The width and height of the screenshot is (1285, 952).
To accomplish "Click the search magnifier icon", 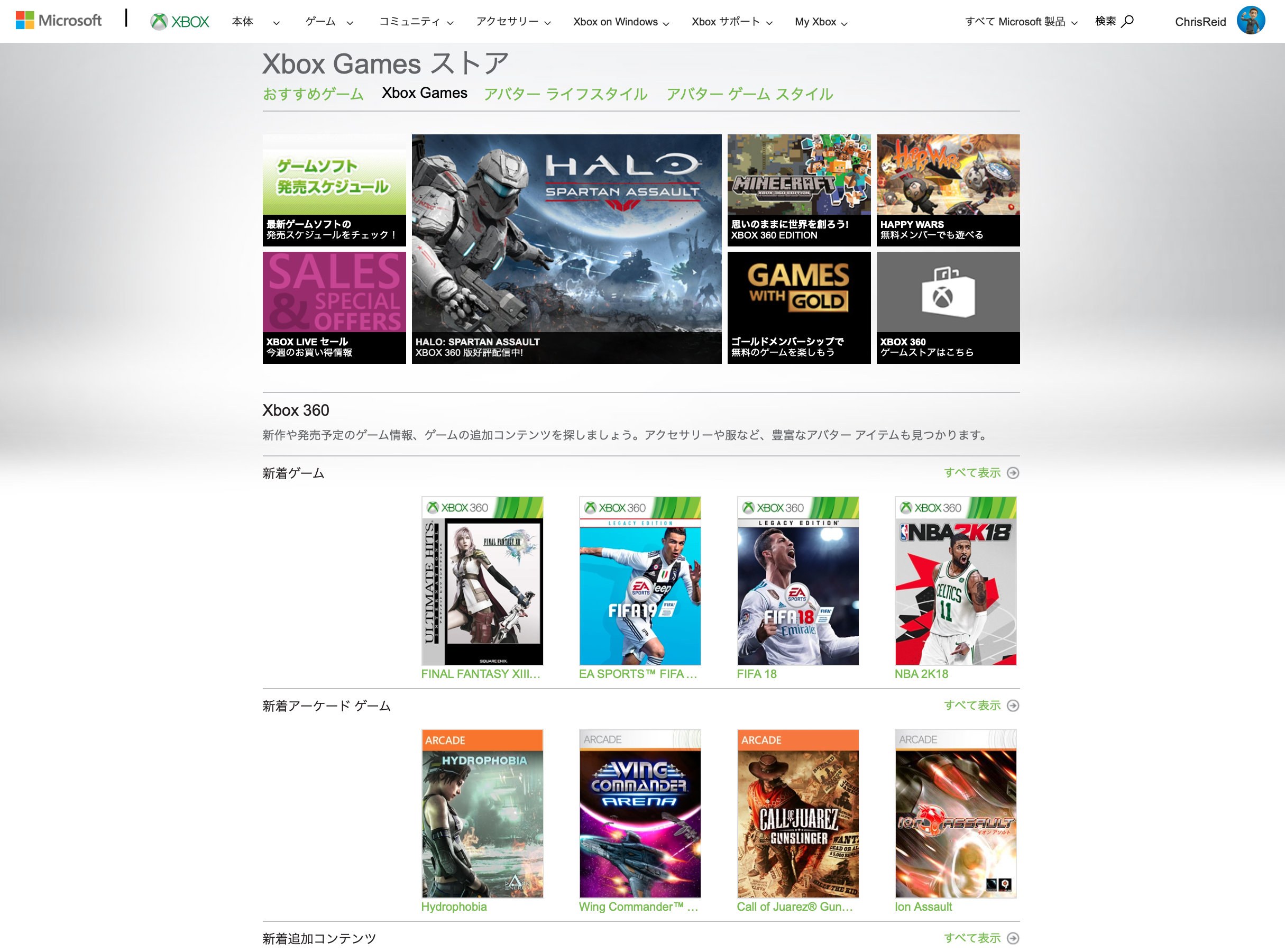I will (x=1128, y=21).
